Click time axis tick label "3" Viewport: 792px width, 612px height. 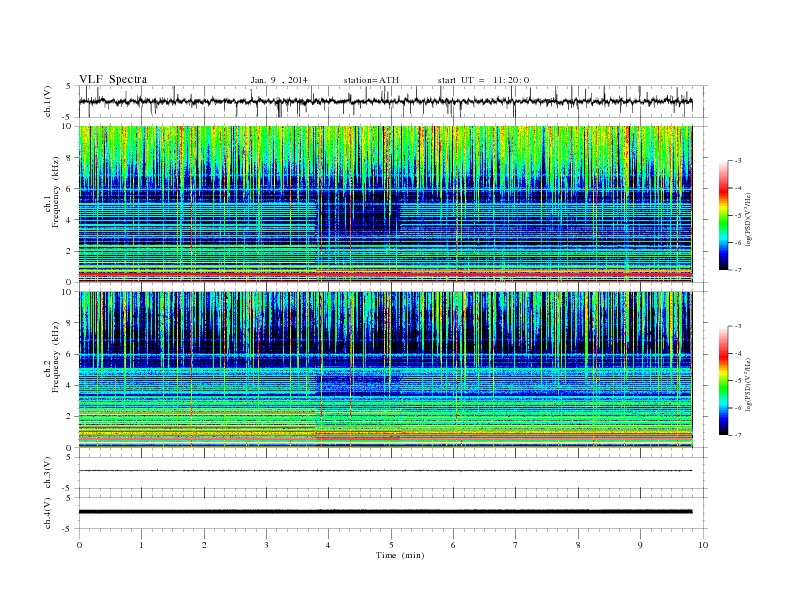click(x=266, y=545)
